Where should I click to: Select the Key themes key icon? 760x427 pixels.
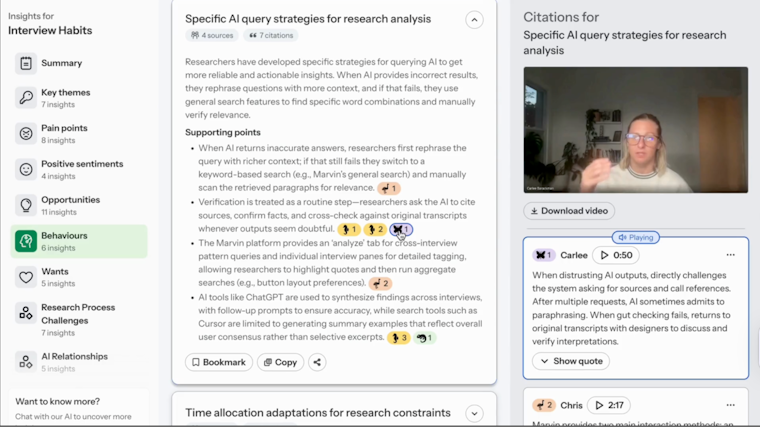click(x=26, y=98)
